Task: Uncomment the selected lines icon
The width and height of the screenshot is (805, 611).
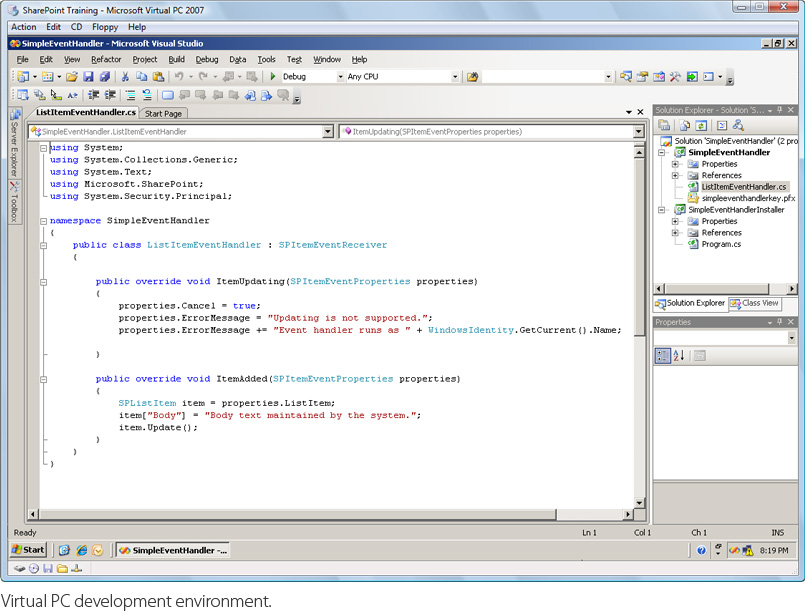Action: pyautogui.click(x=147, y=95)
